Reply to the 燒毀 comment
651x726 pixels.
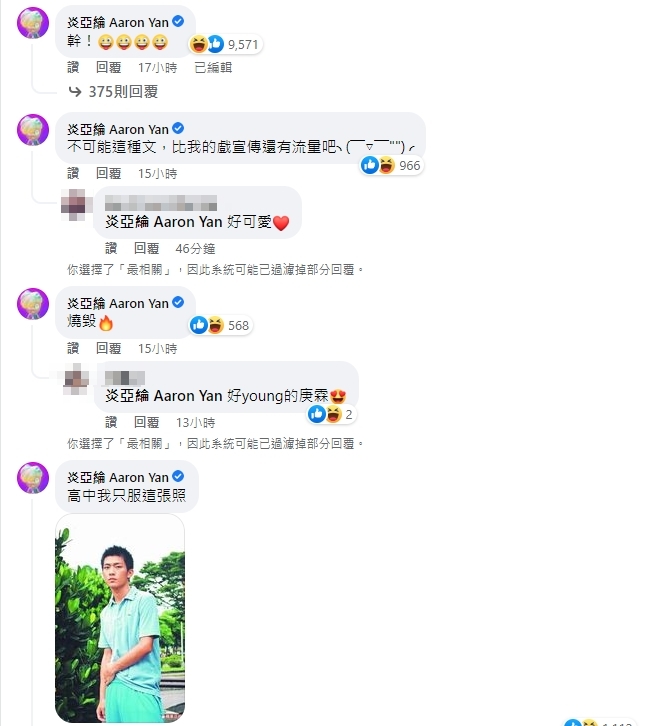(x=108, y=348)
